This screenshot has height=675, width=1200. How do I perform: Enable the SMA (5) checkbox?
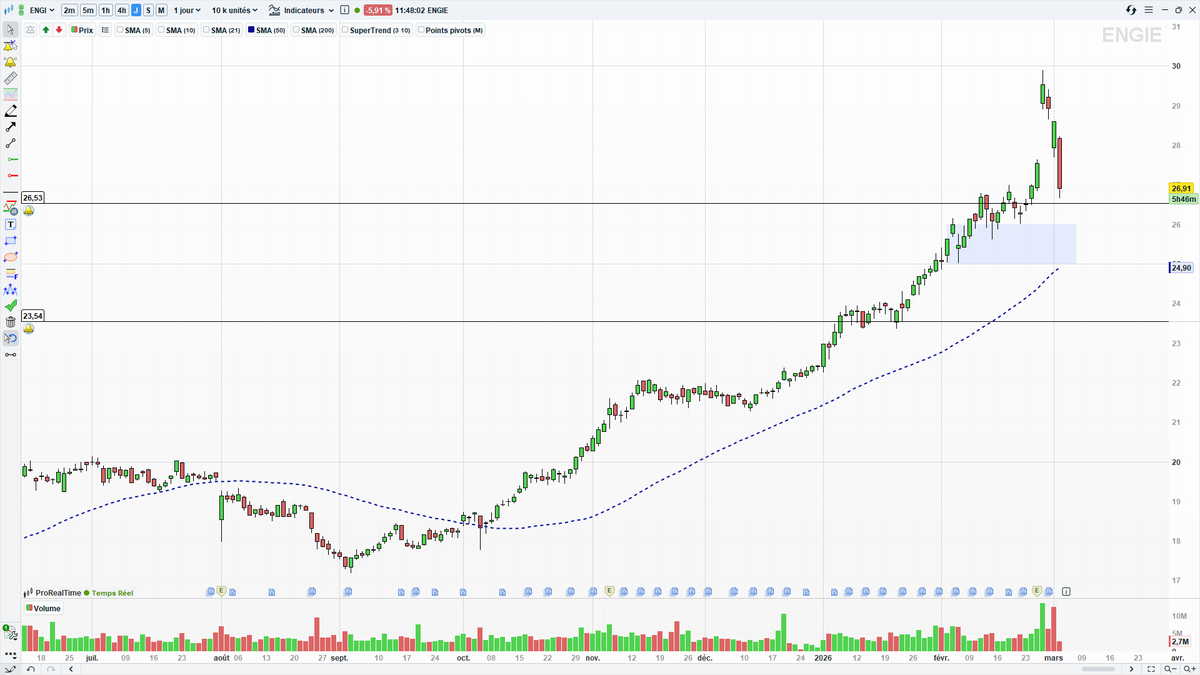point(120,30)
